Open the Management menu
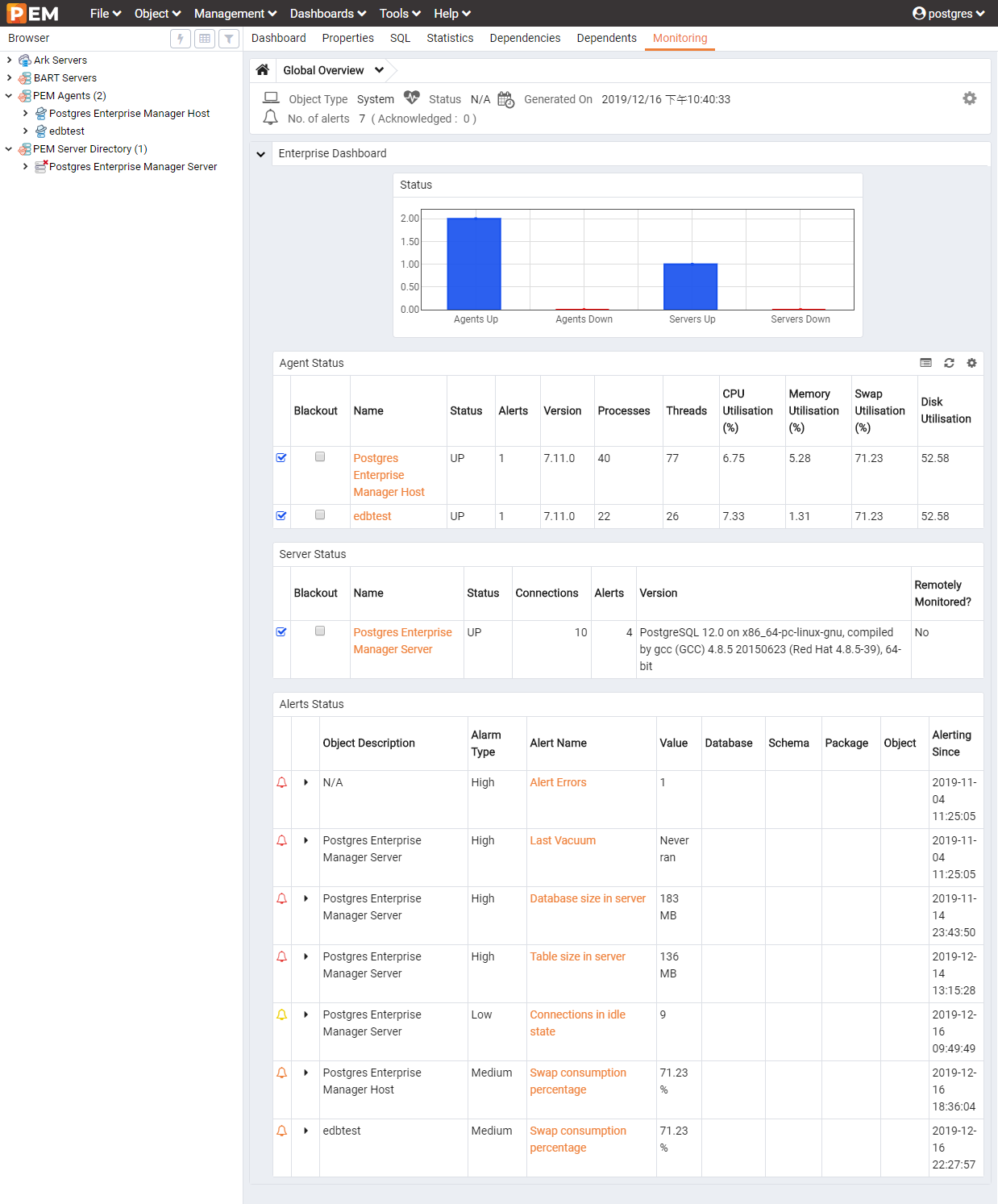This screenshot has width=998, height=1204. (235, 13)
